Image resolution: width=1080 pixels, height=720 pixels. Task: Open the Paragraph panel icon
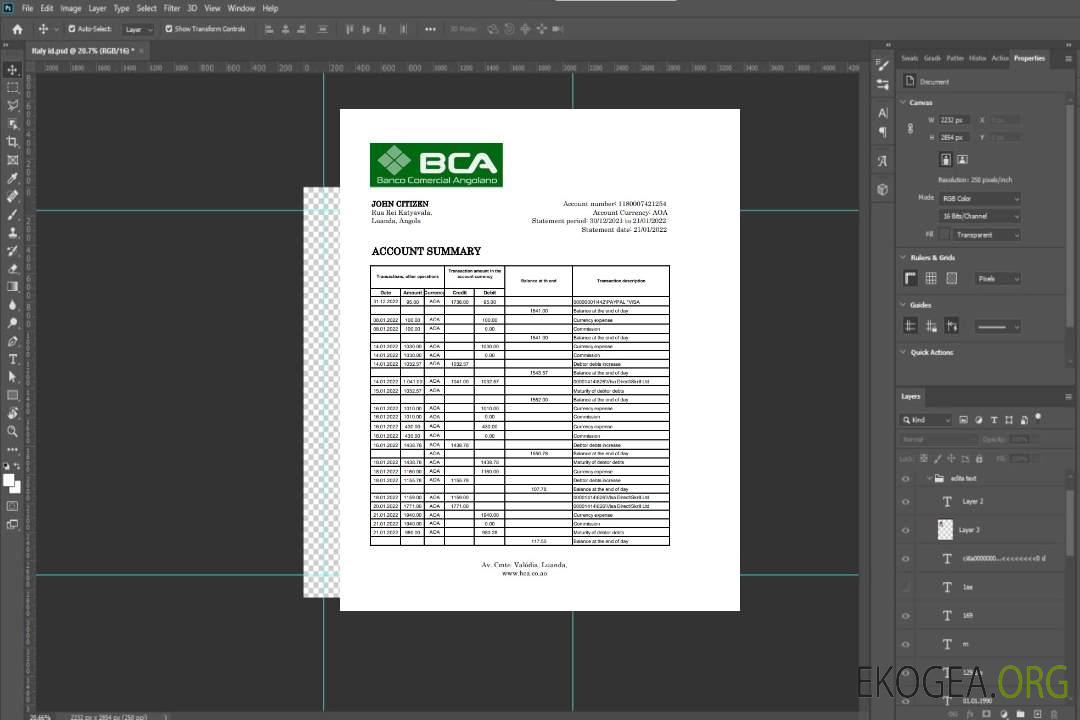882,132
